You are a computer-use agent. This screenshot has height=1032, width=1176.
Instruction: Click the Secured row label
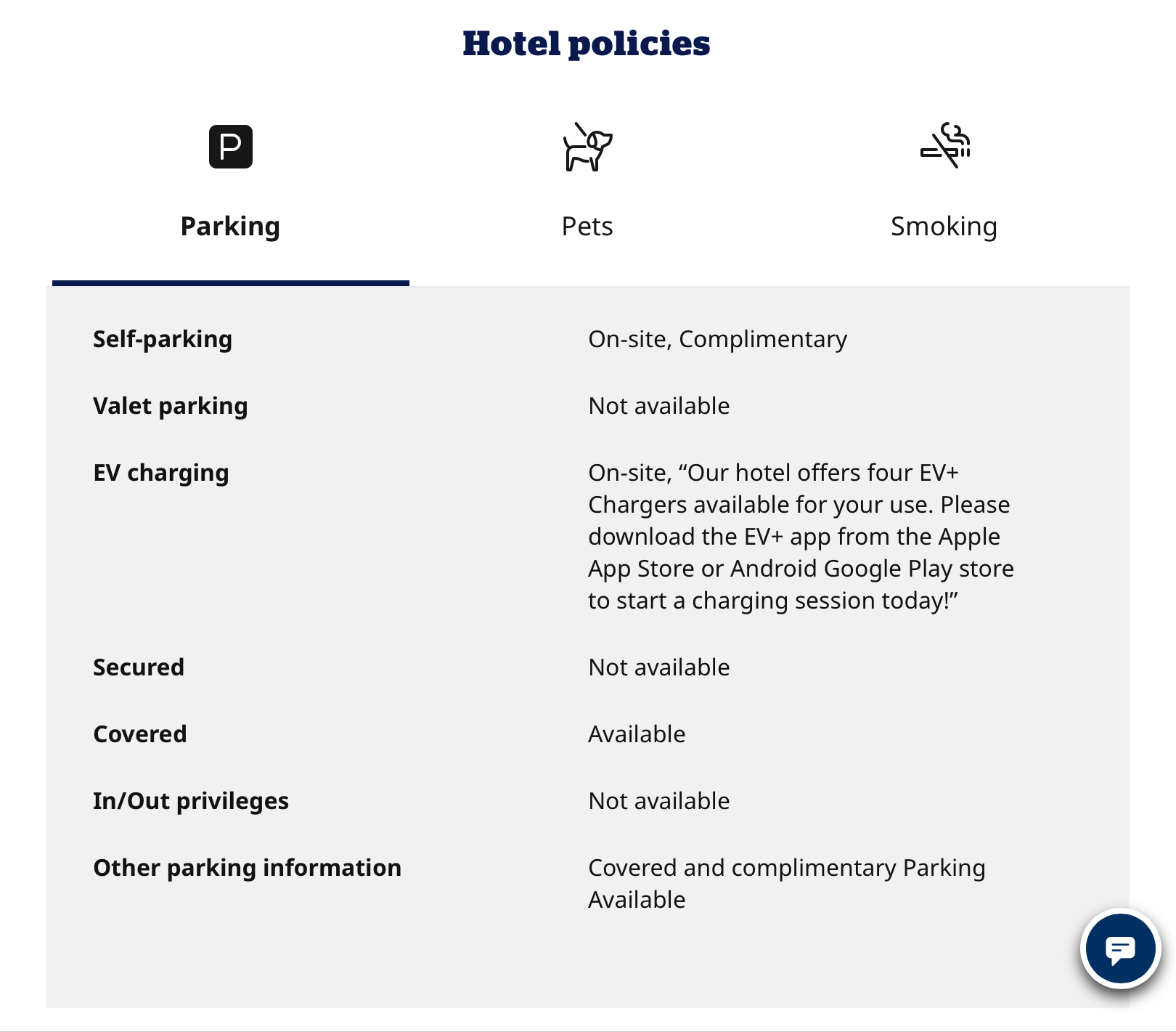pyautogui.click(x=139, y=667)
